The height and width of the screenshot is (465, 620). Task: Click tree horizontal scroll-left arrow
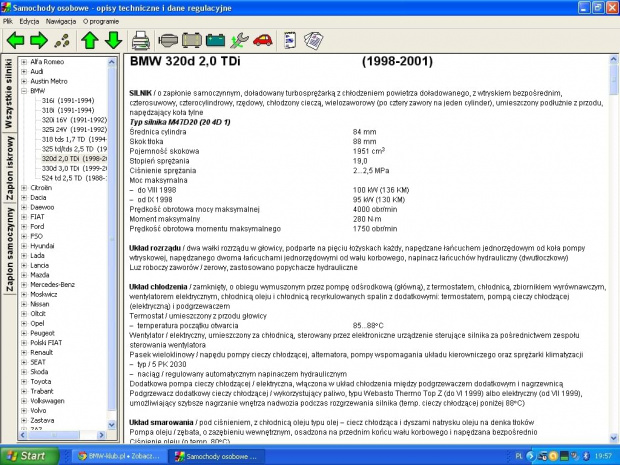(23, 435)
